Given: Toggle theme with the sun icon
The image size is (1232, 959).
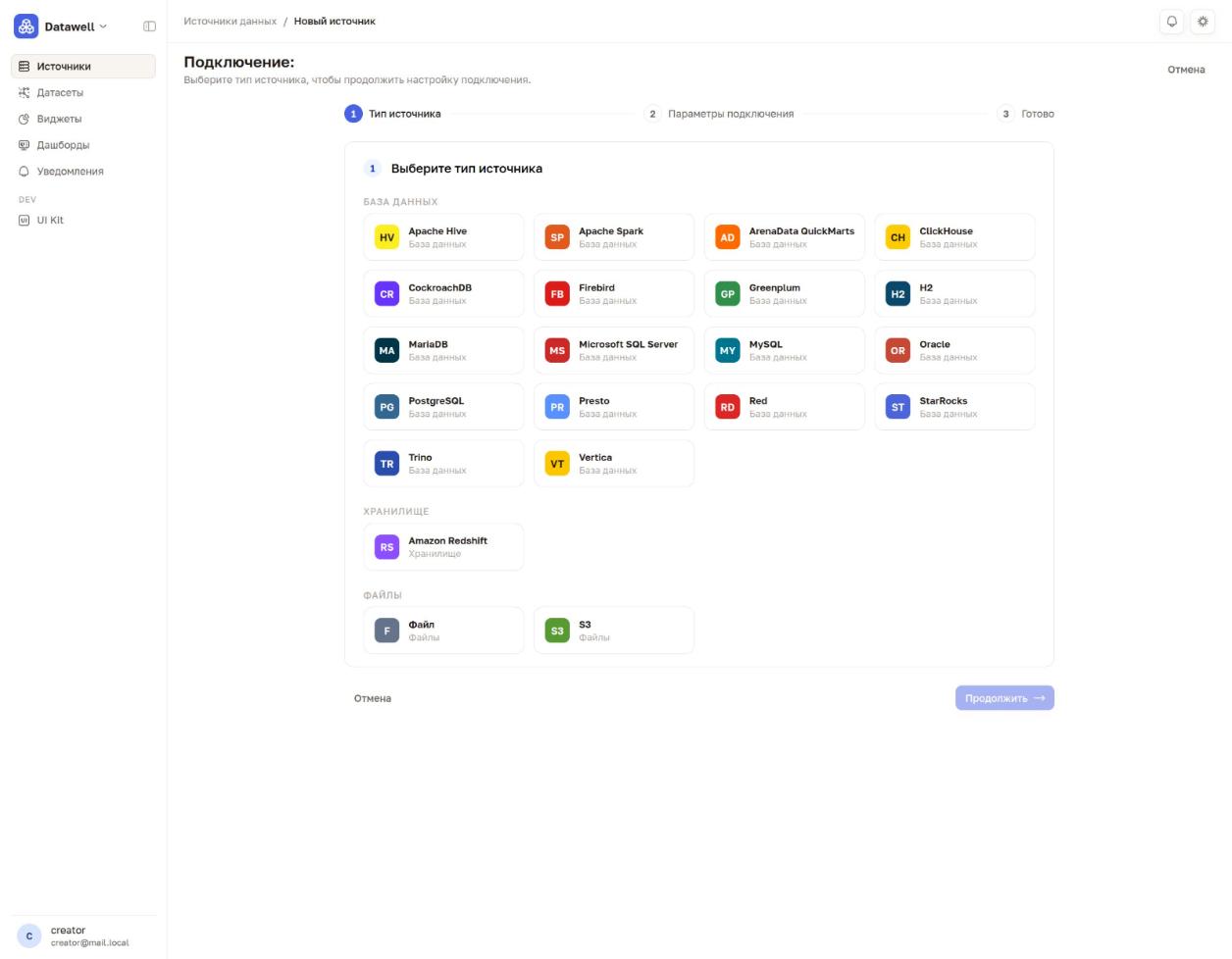Looking at the screenshot, I should point(1203,22).
